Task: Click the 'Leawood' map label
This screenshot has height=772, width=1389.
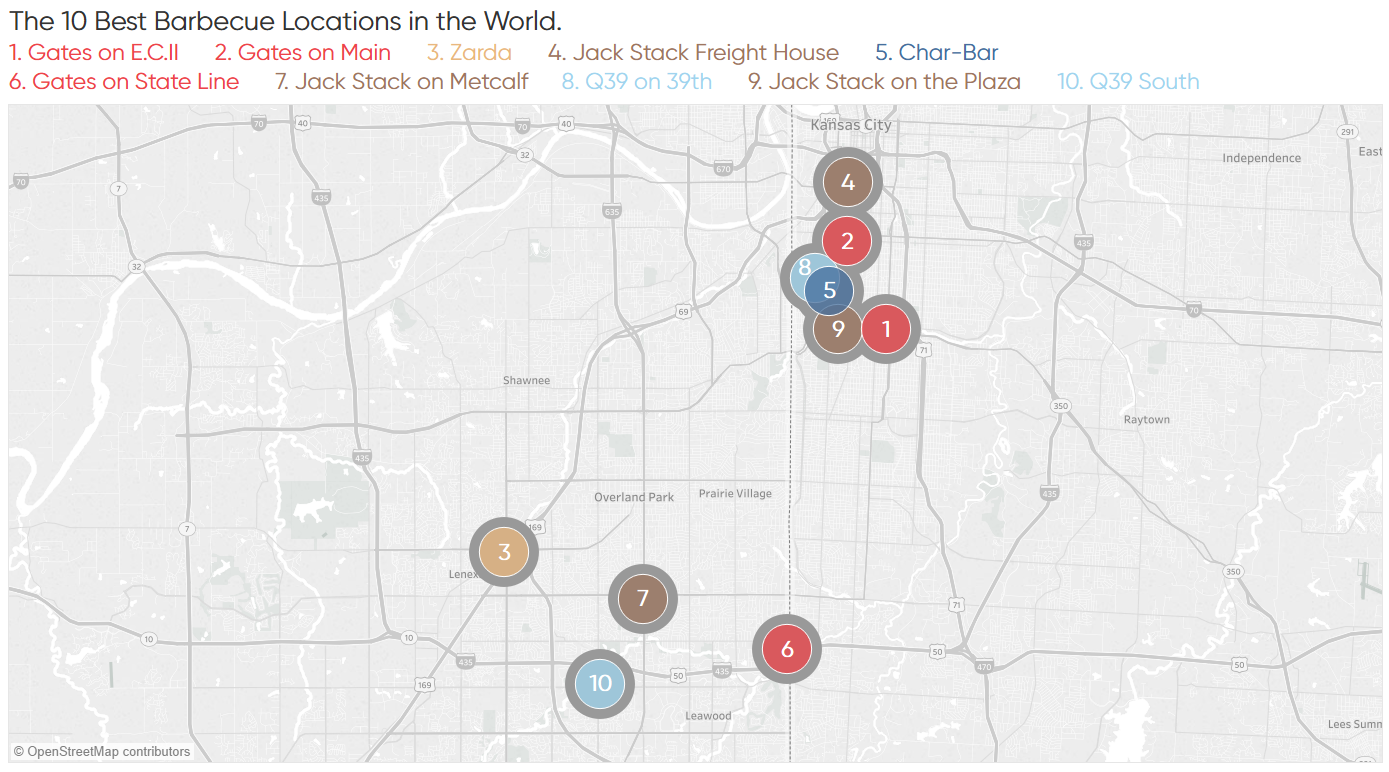Action: pos(708,716)
